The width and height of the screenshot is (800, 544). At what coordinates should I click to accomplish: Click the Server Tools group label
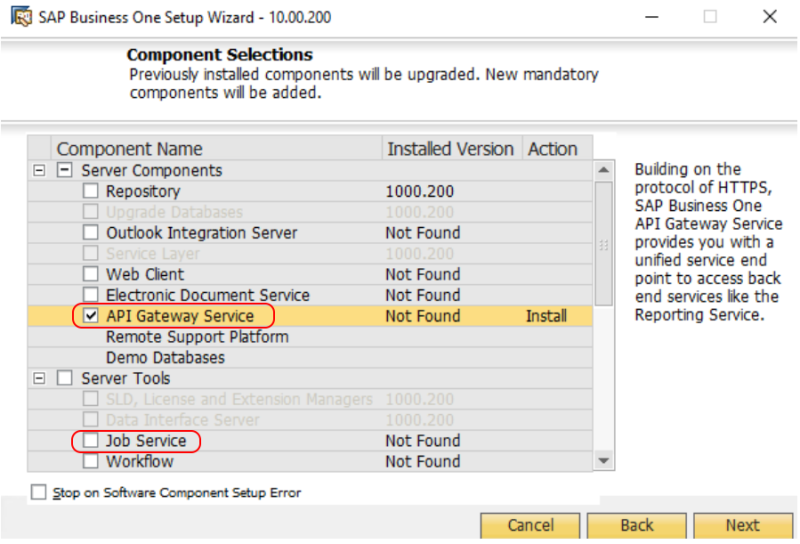(x=126, y=379)
